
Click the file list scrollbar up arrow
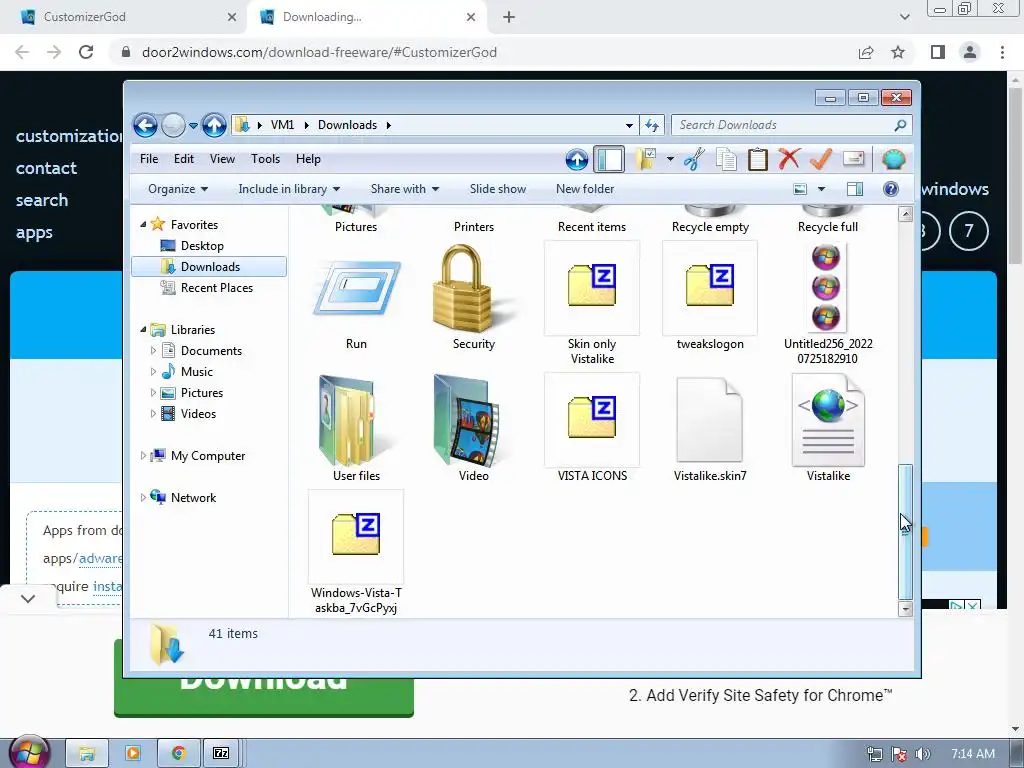point(905,214)
